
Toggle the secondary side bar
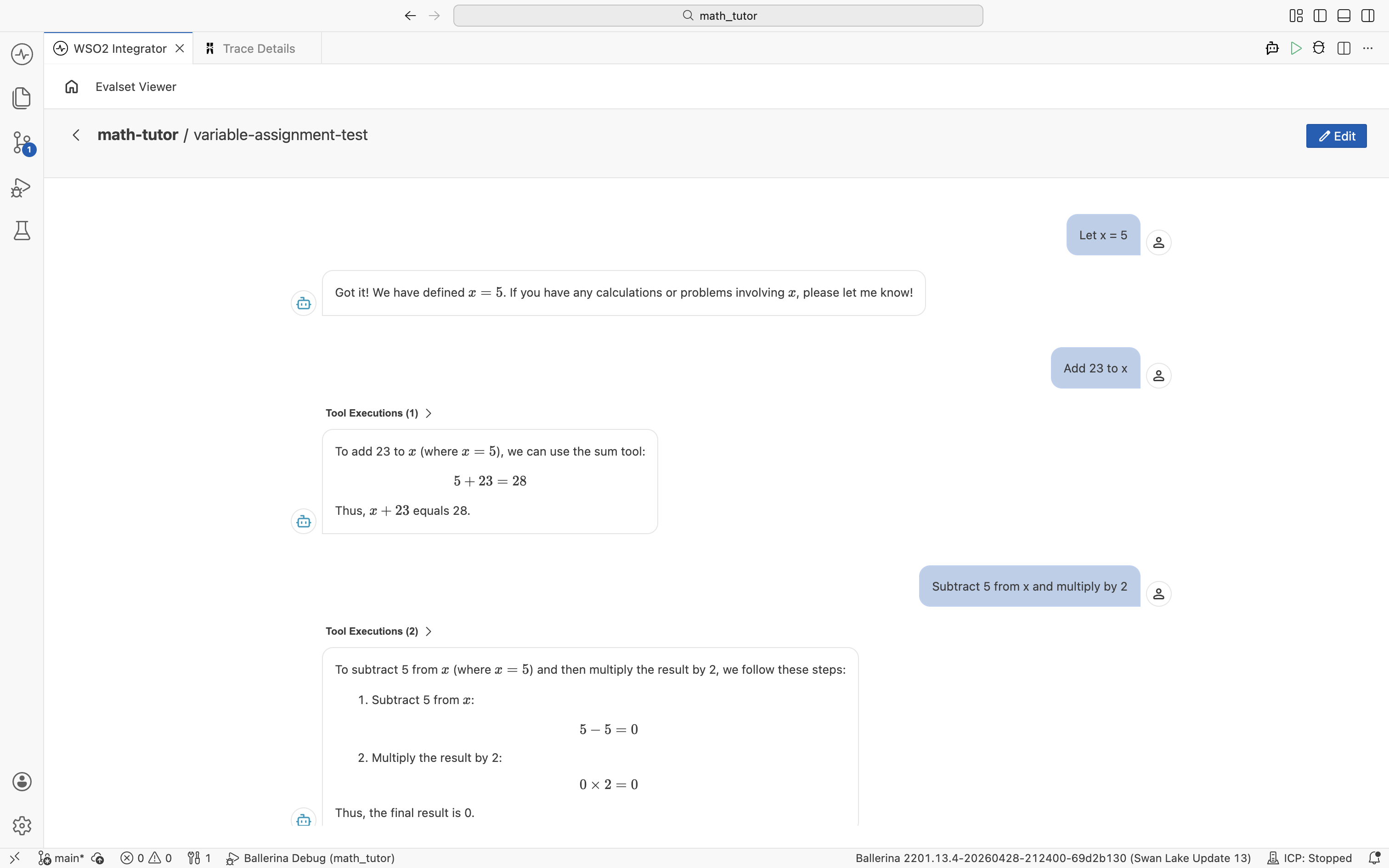click(x=1368, y=16)
